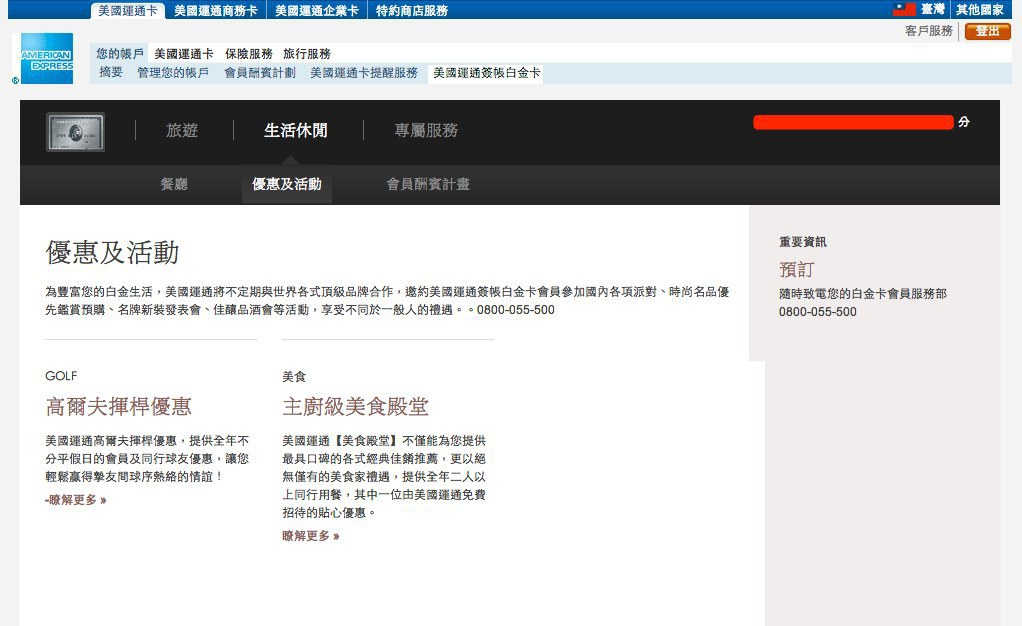This screenshot has width=1022, height=626.
Task: Choose 其他國家 link
Action: pyautogui.click(x=980, y=9)
